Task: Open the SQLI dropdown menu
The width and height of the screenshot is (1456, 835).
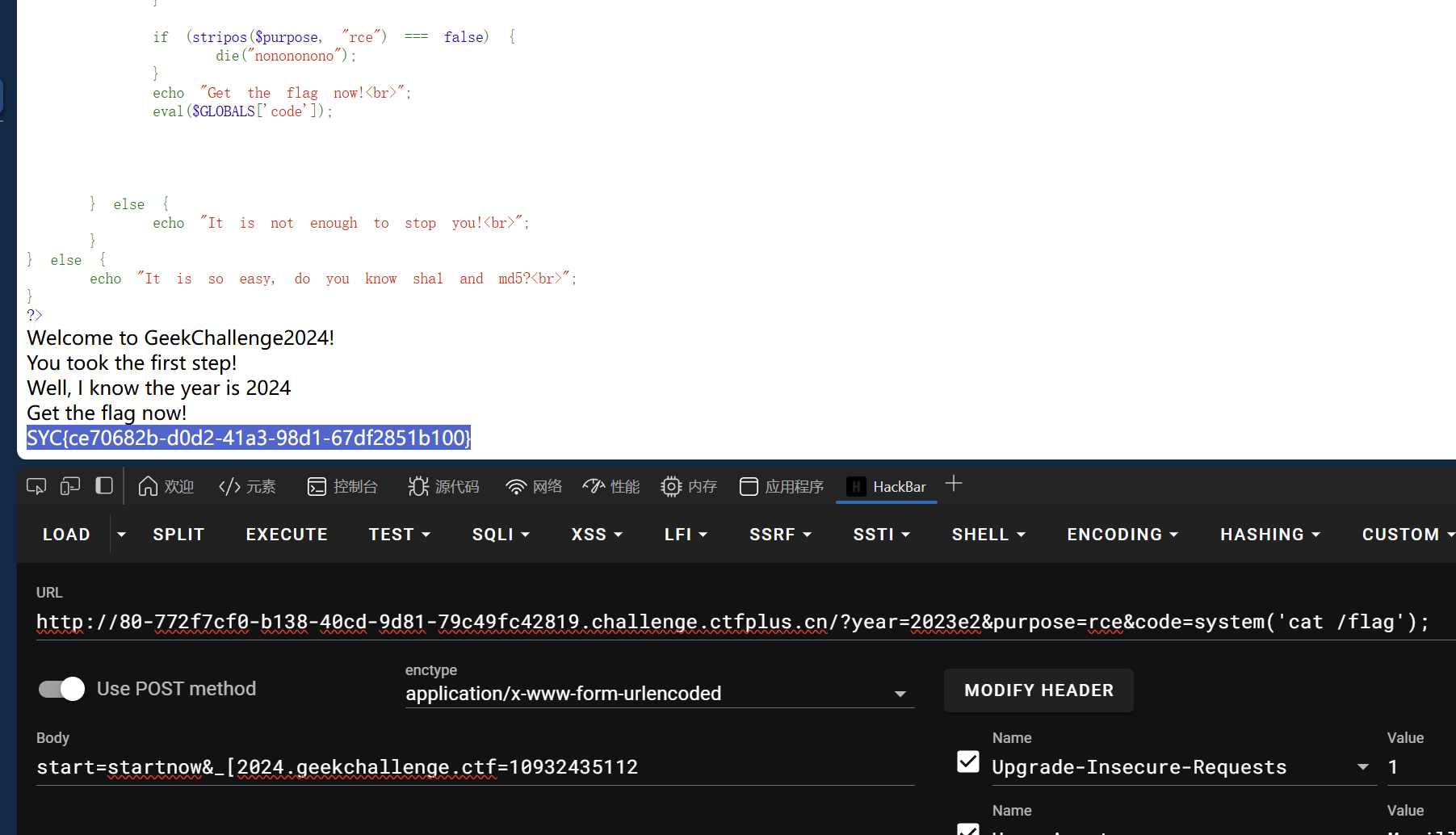Action: click(501, 535)
